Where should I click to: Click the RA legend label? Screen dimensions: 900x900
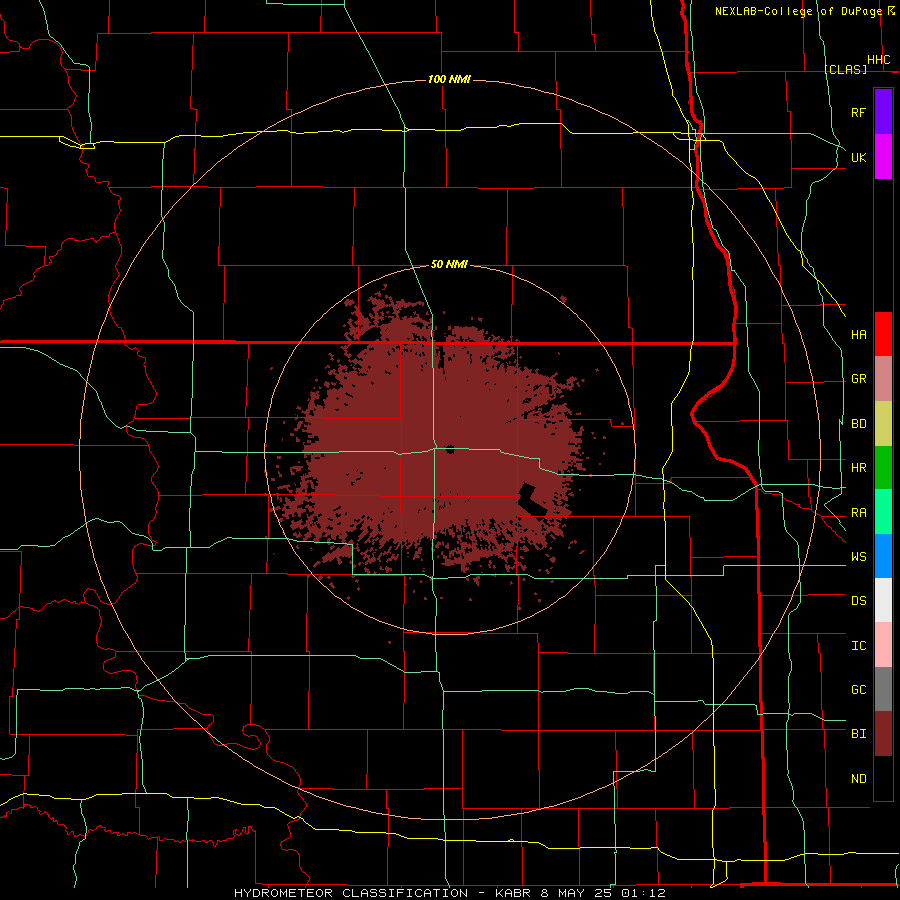(x=858, y=513)
